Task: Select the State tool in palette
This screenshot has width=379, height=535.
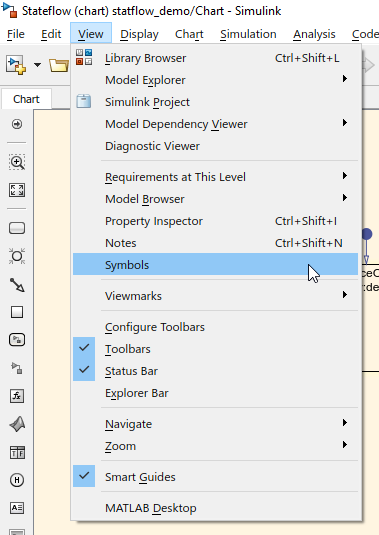Action: point(17,228)
